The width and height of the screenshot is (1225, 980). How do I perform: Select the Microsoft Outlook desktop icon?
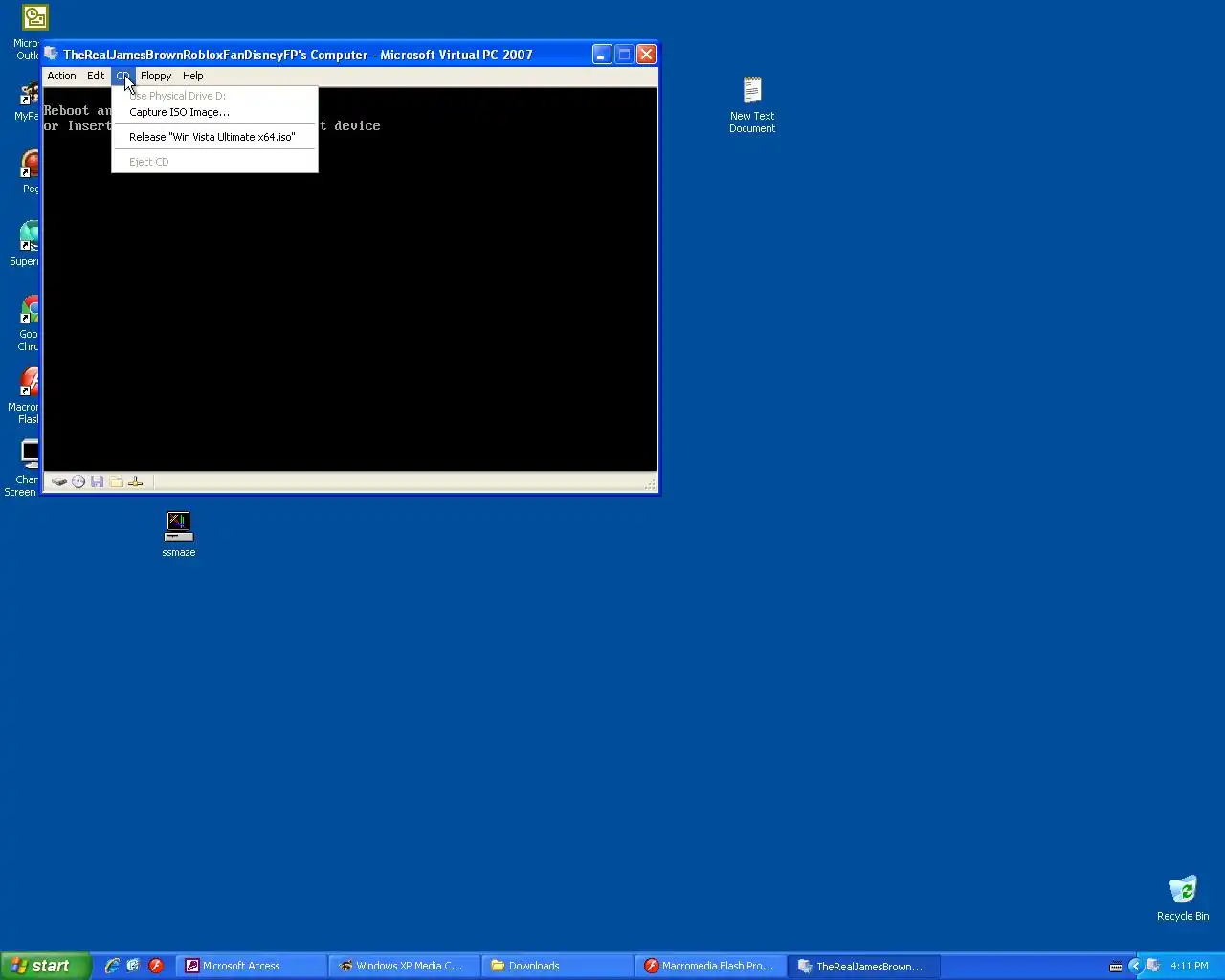32,32
